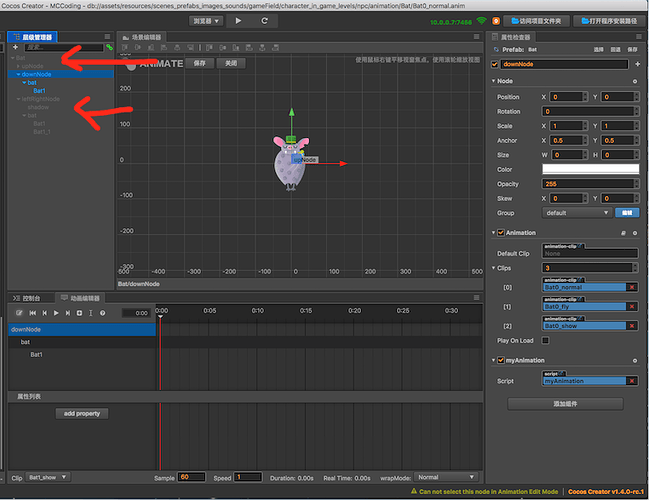649x500 pixels.
Task: Collapse the downNode tree item arrow
Action: coord(18,75)
